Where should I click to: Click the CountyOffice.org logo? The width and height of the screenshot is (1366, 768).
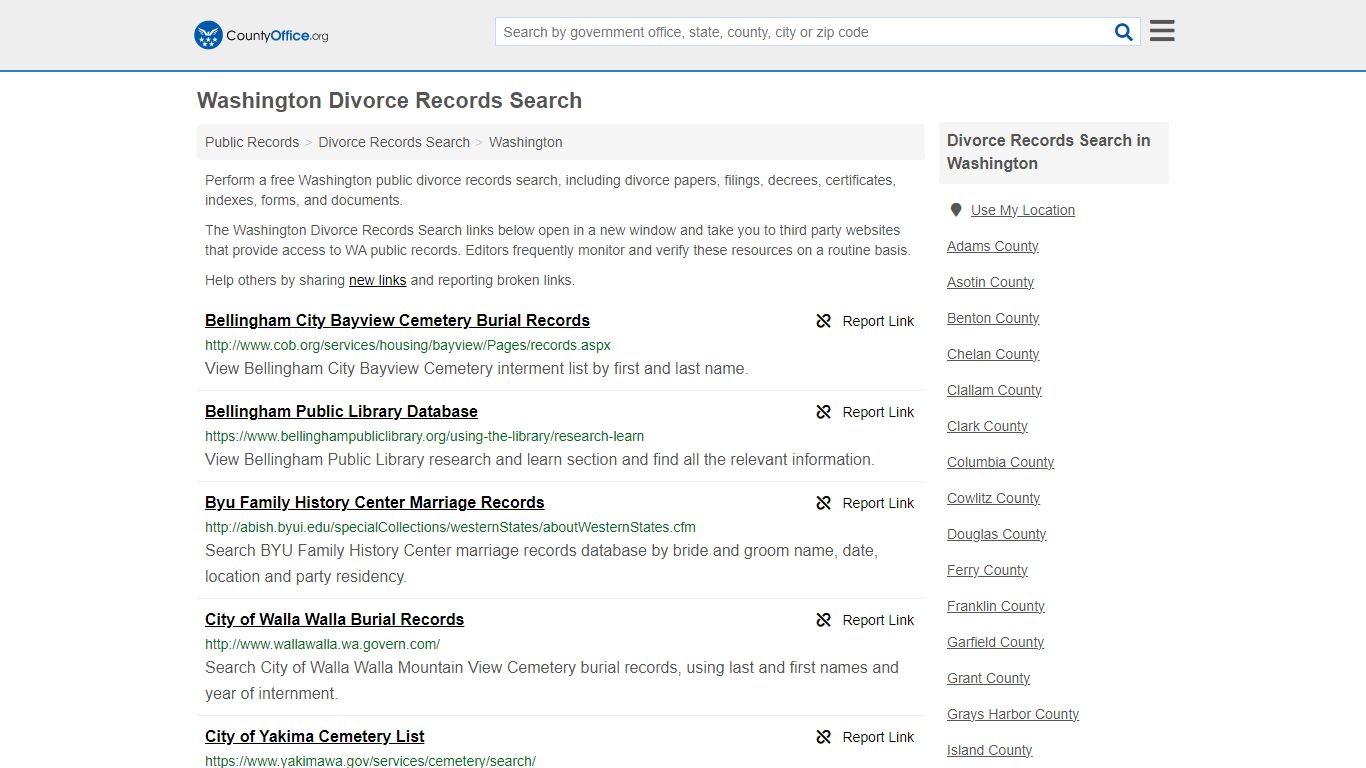point(261,35)
